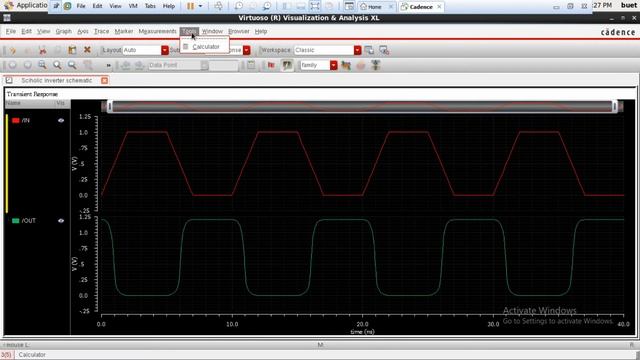
Task: Toggle the highlighted family plot icon
Action: [287, 65]
